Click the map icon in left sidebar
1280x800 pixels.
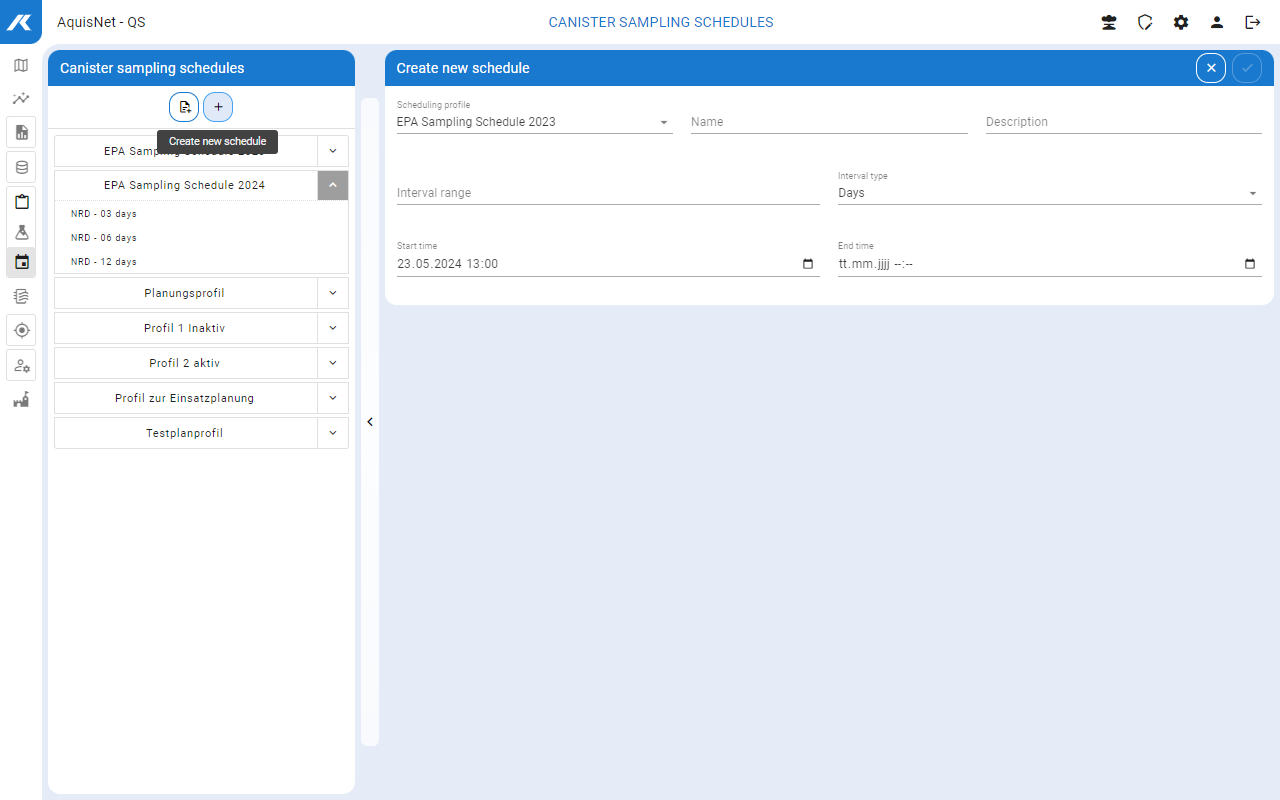[21, 66]
